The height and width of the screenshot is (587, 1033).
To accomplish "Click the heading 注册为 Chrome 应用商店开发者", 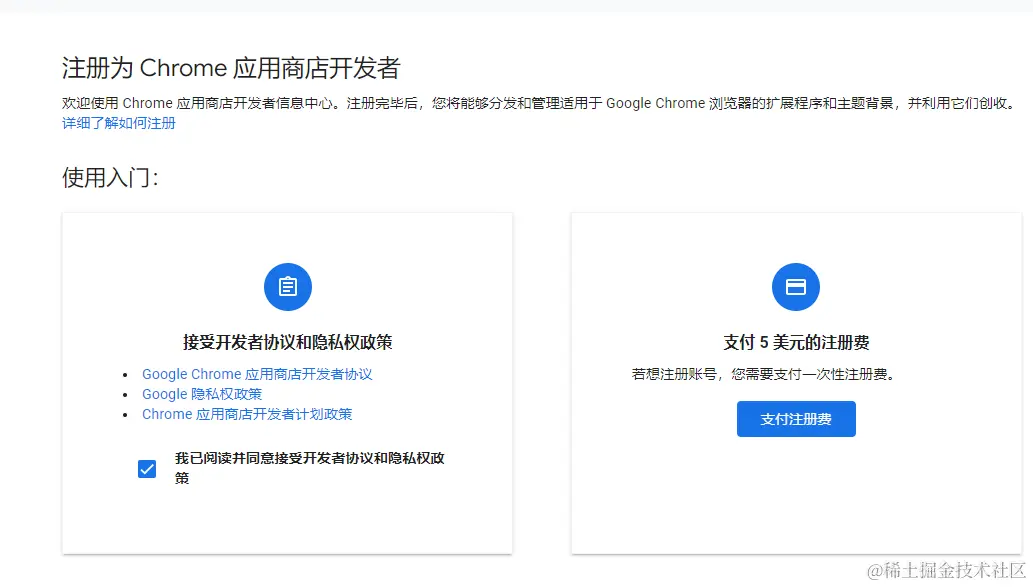I will pos(231,68).
